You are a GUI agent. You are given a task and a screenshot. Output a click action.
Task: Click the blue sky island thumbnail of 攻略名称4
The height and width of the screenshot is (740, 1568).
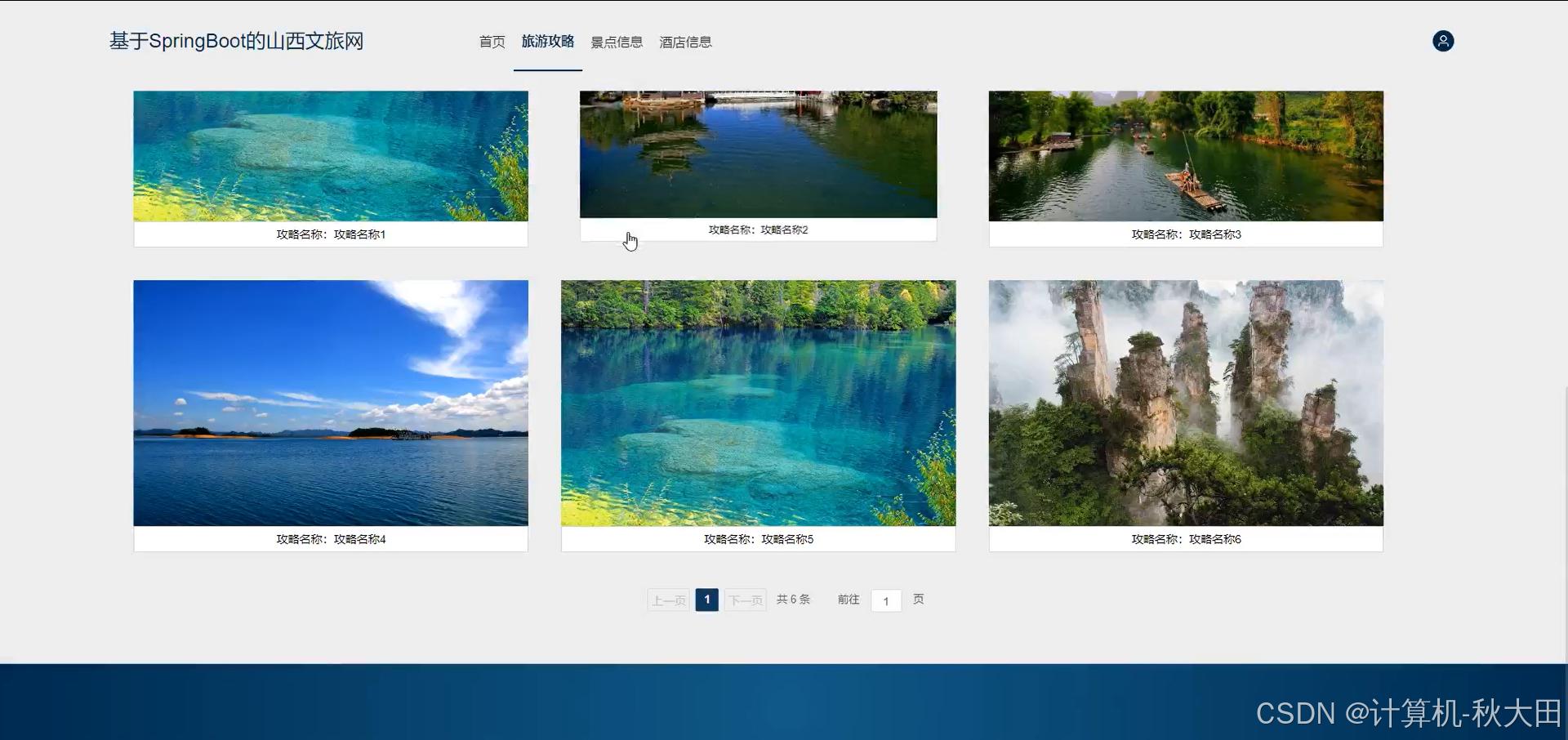[x=330, y=403]
